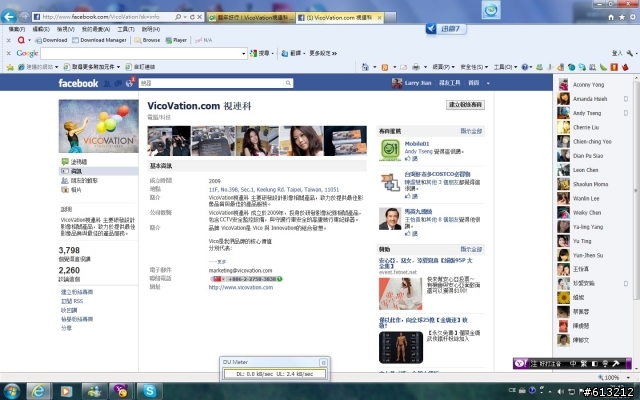Click the Facebook friend requests icon

107,83
